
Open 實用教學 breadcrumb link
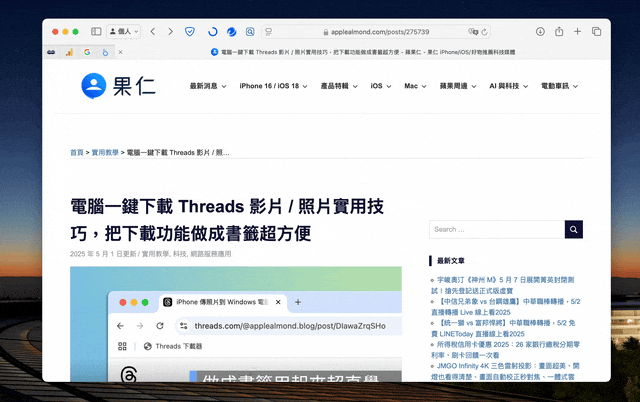point(105,153)
